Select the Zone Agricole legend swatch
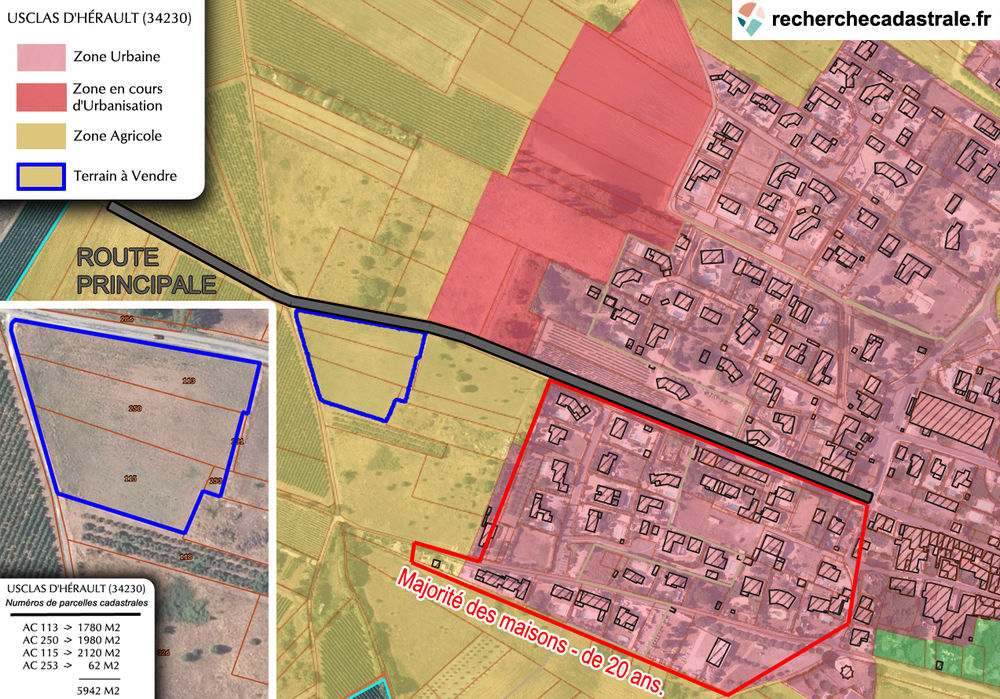The height and width of the screenshot is (699, 1000). click(x=41, y=136)
